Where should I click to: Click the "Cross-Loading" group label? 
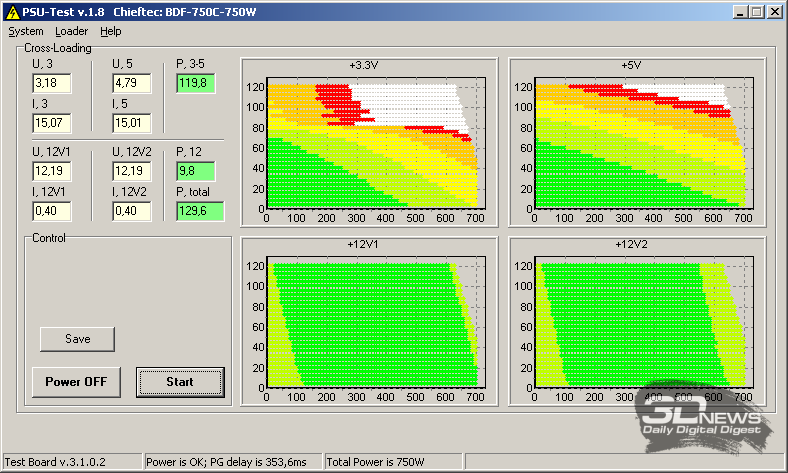pyautogui.click(x=58, y=48)
